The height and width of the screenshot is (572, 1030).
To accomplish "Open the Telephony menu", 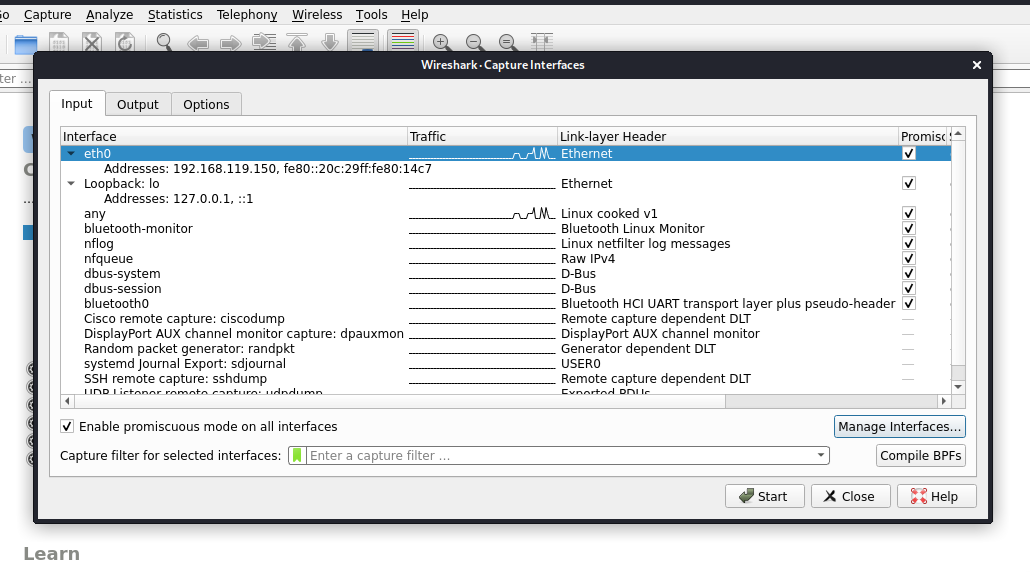I will click(247, 14).
